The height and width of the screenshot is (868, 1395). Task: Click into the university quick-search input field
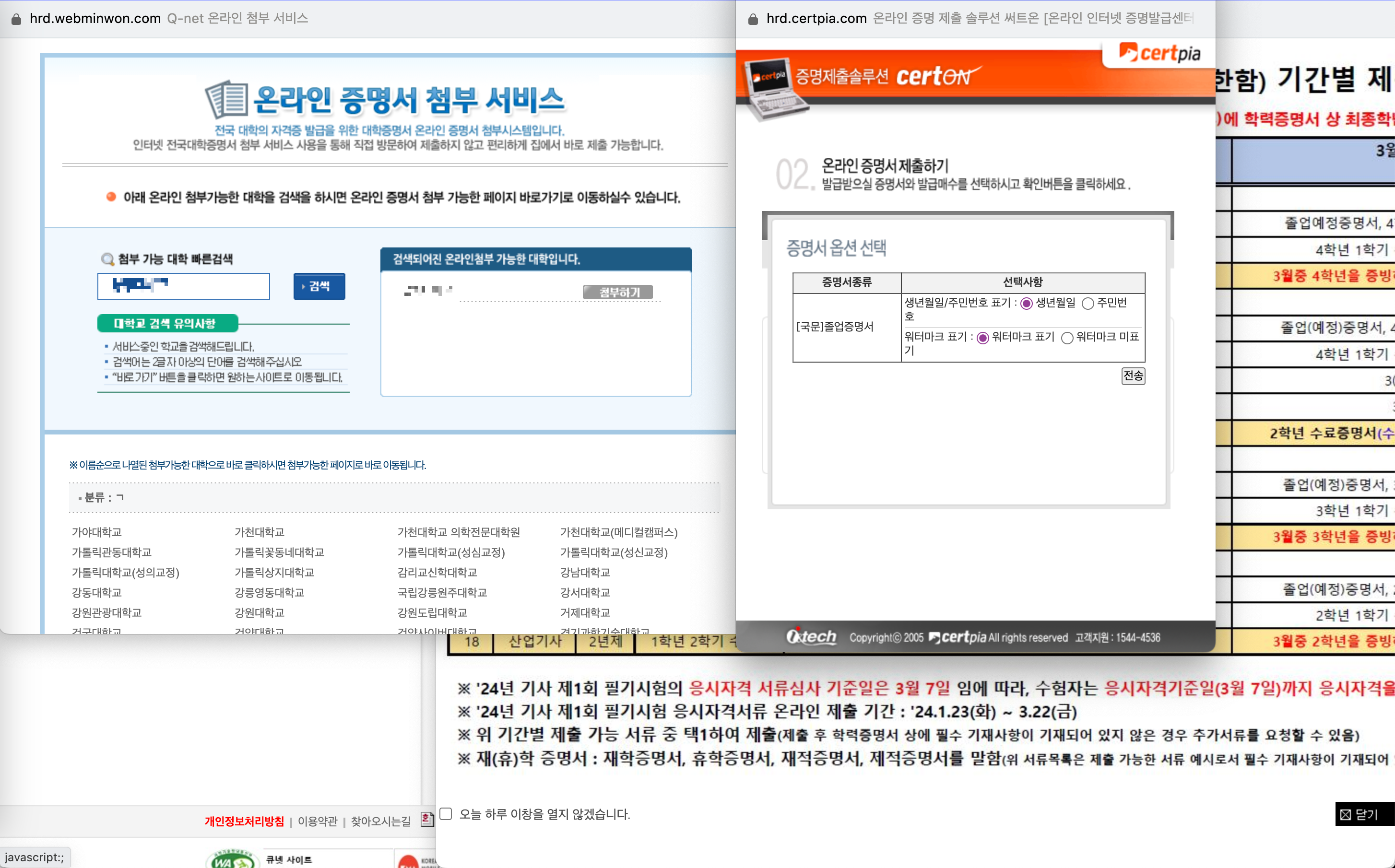click(184, 286)
